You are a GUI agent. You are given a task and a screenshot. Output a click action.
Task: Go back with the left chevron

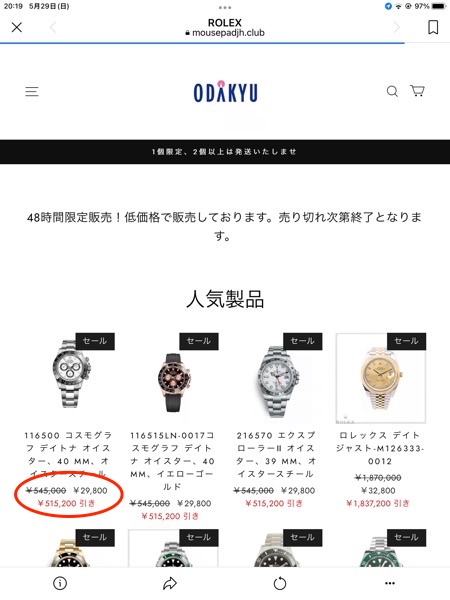pos(53,28)
